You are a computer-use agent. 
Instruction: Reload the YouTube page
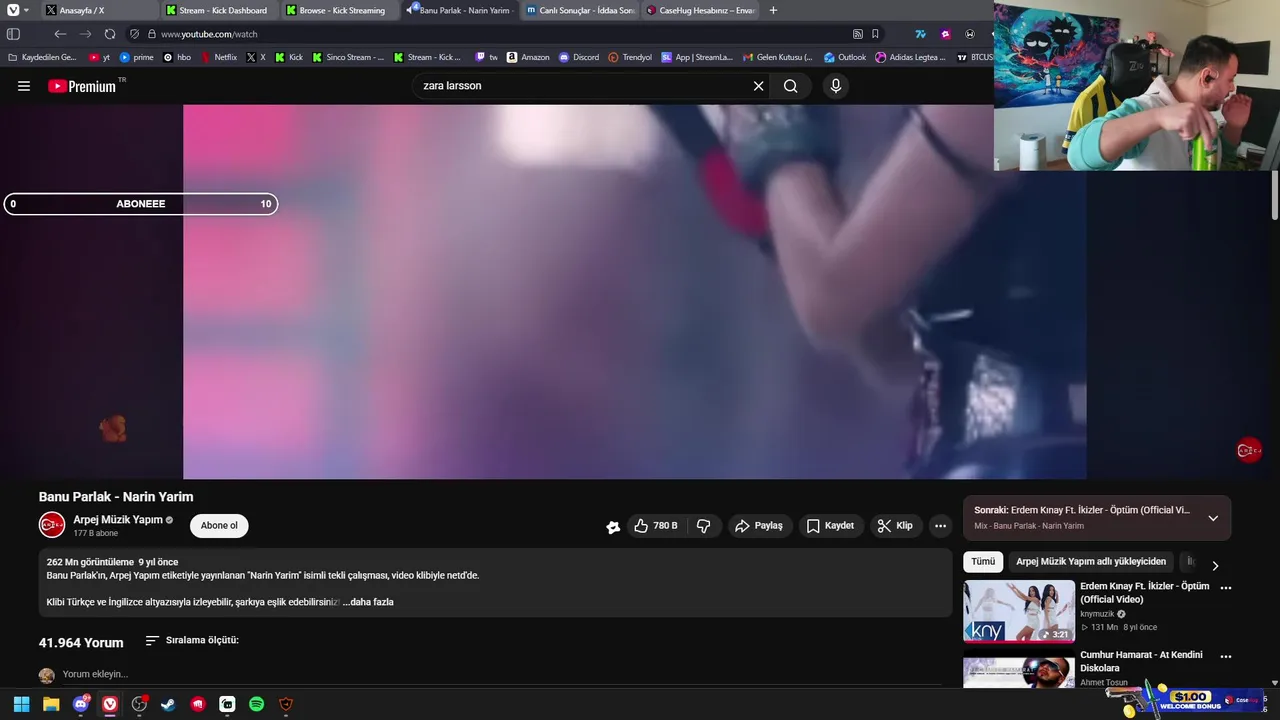pos(110,34)
